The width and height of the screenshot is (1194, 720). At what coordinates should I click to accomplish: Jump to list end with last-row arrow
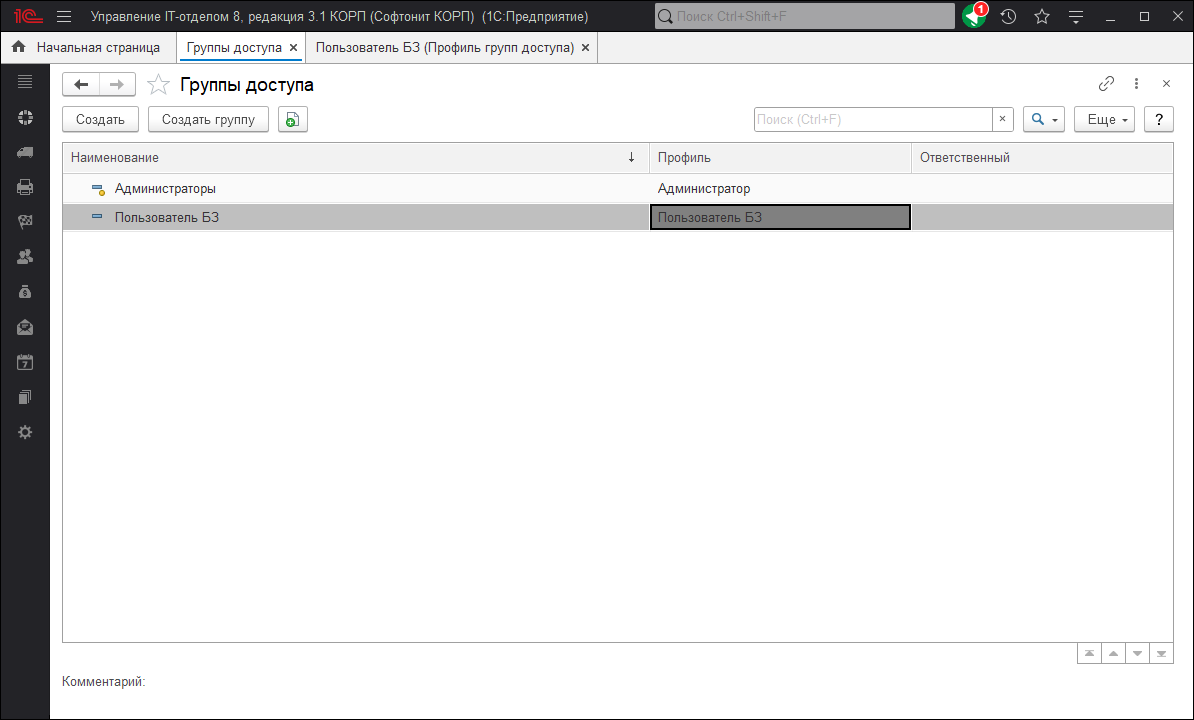point(1161,654)
